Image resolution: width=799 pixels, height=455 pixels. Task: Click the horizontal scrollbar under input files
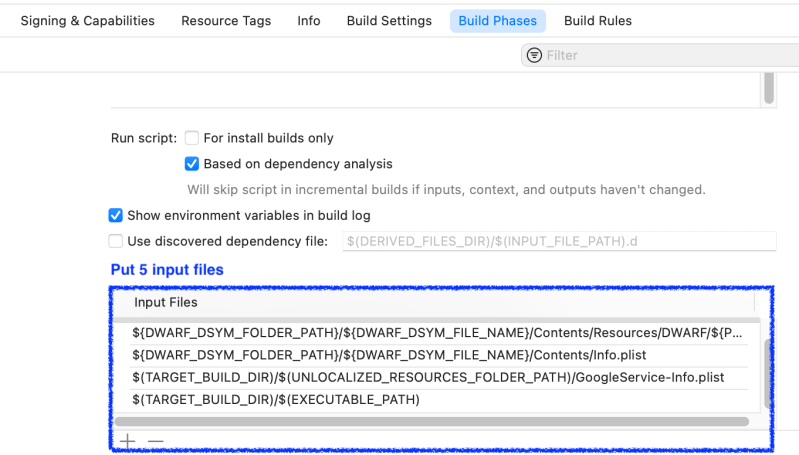(430, 422)
